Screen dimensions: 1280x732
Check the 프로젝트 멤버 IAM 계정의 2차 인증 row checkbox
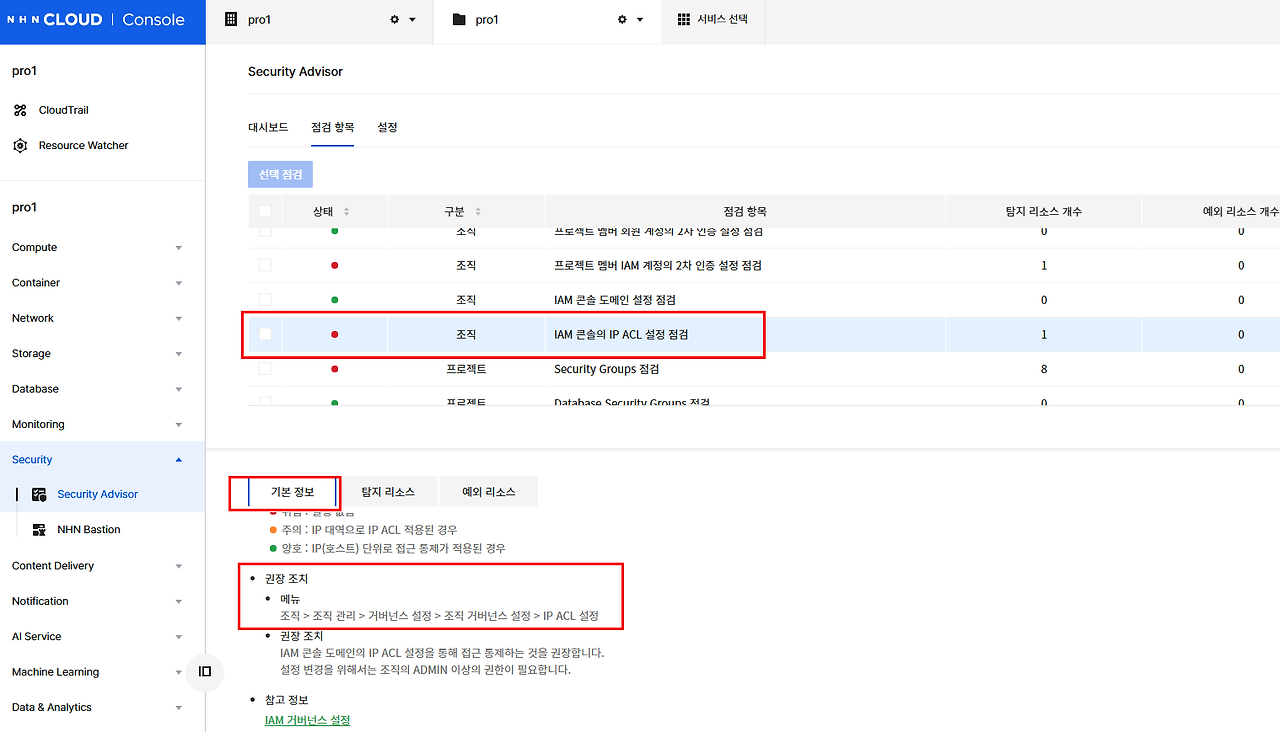point(265,265)
